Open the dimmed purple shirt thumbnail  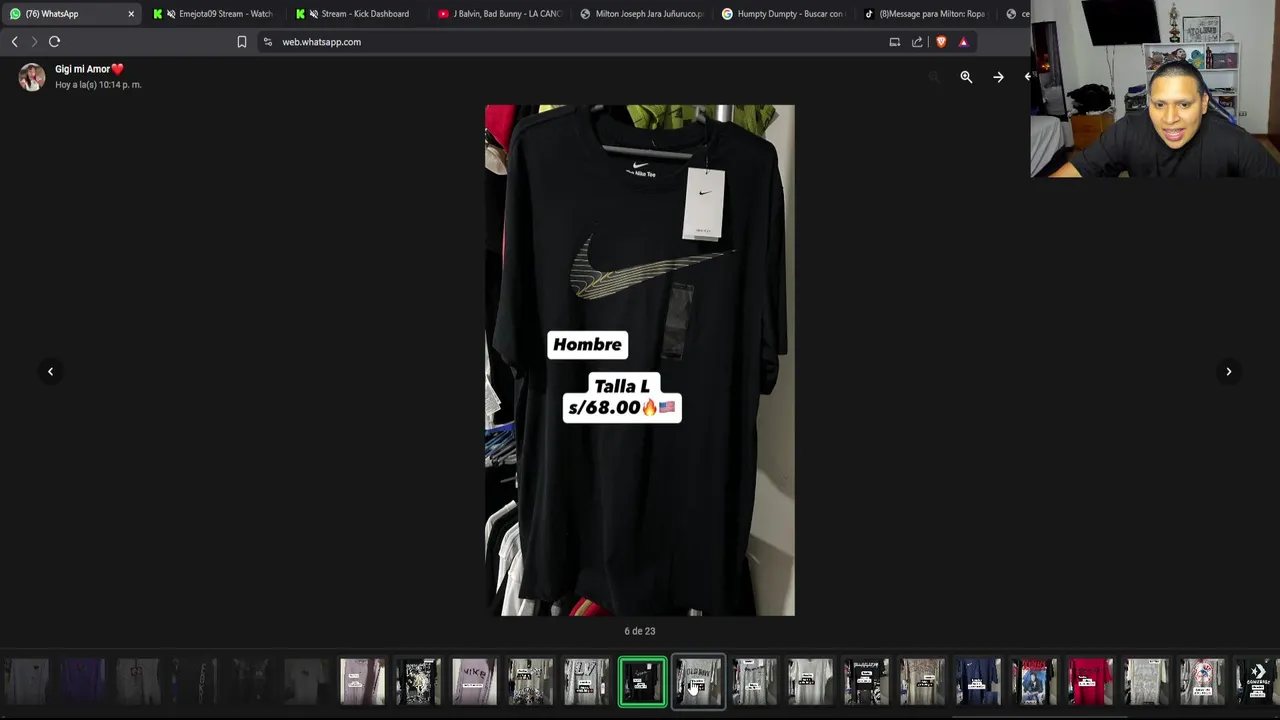82,682
